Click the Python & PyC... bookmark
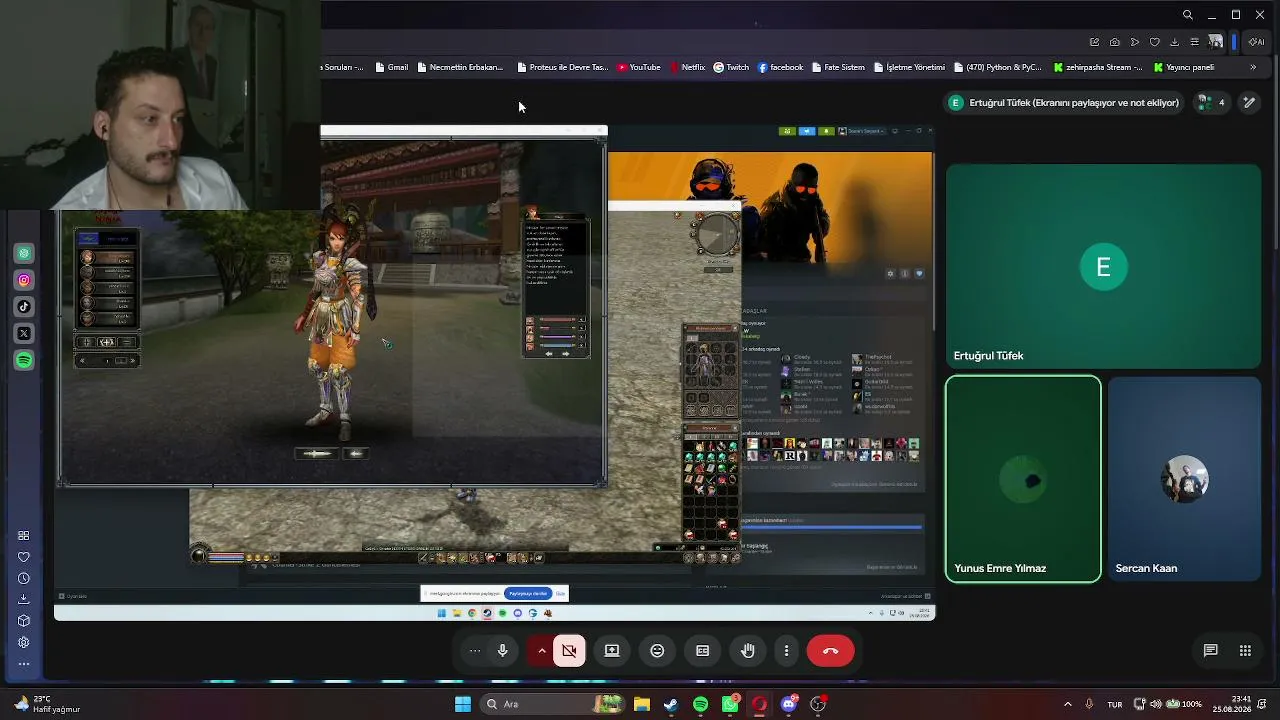Screen dimensions: 1280x720 tap(998, 67)
